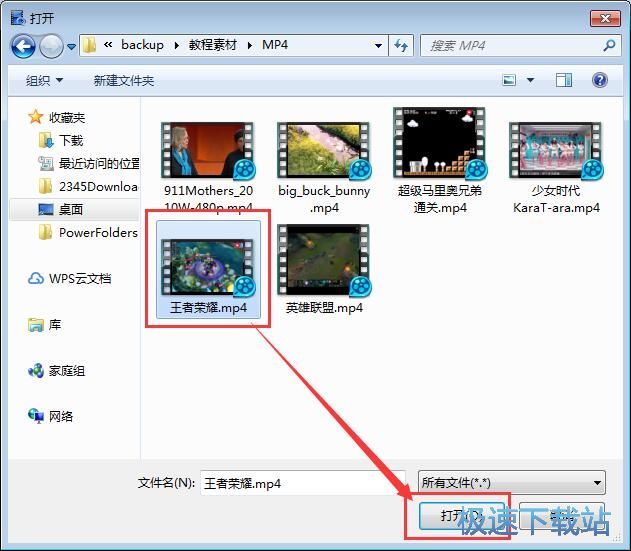Viewport: 631px width, 551px height.
Task: Select the 少女时代 KaraT-ara.mp4 thumbnail
Action: pyautogui.click(x=556, y=150)
